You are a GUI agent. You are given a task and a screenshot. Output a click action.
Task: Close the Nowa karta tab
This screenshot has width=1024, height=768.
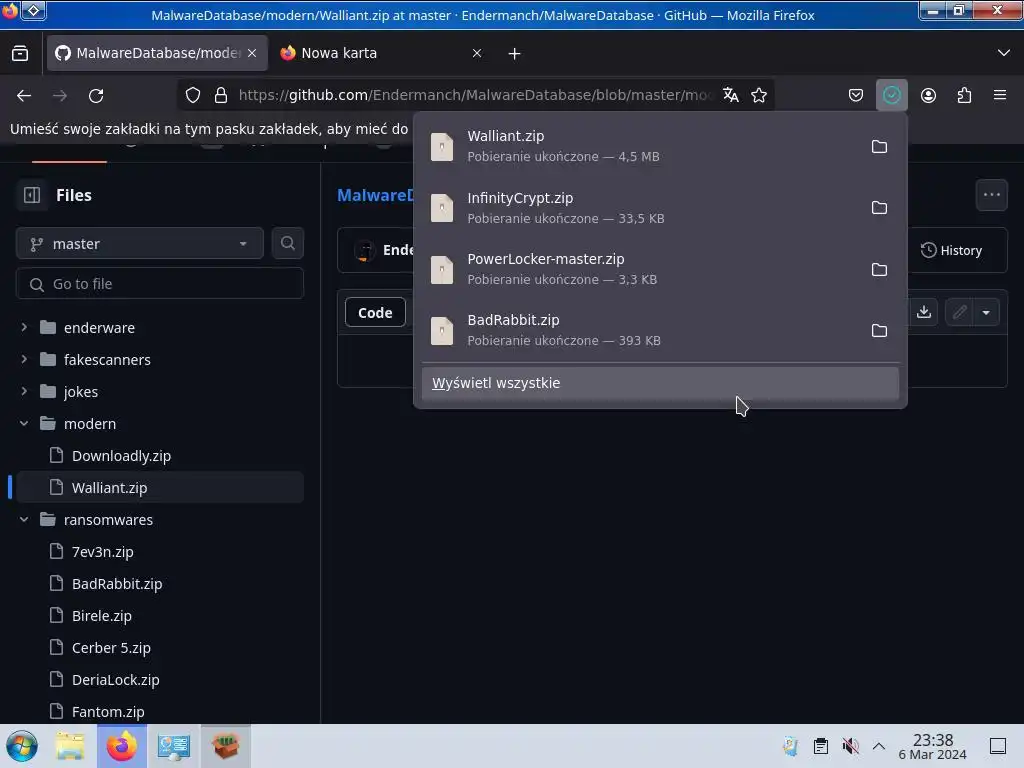tap(477, 53)
